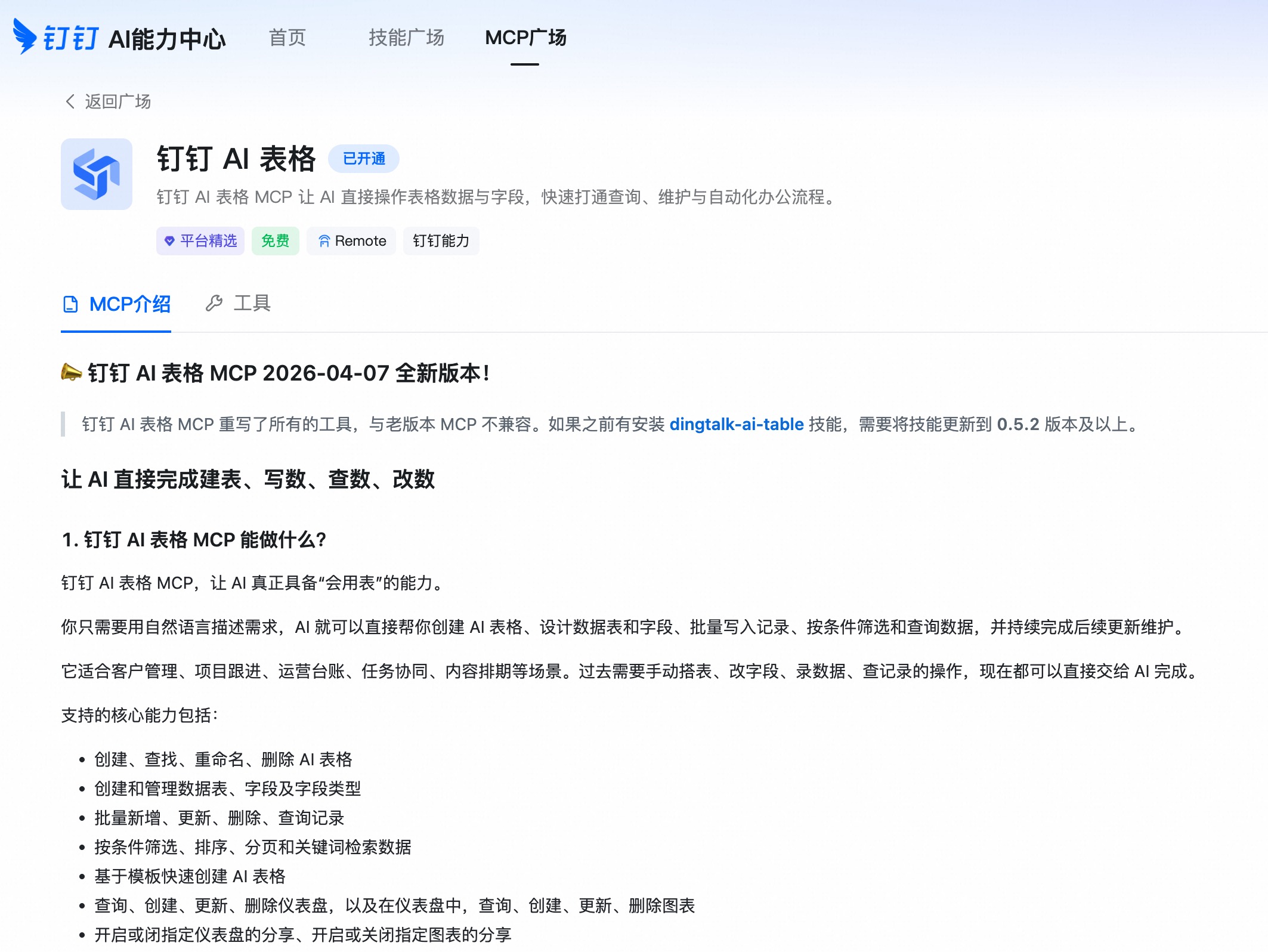Click heading 1. 钉钉 AI 表格 MCP 能做什么?
Viewport: 1268px width, 952px height.
tap(194, 540)
